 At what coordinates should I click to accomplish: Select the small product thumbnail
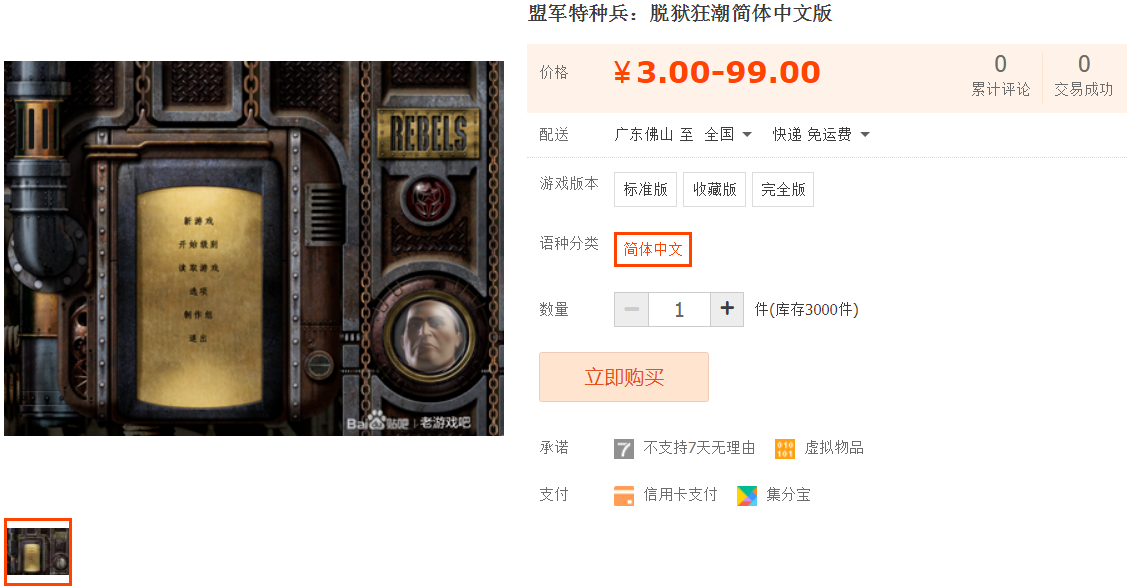point(38,552)
